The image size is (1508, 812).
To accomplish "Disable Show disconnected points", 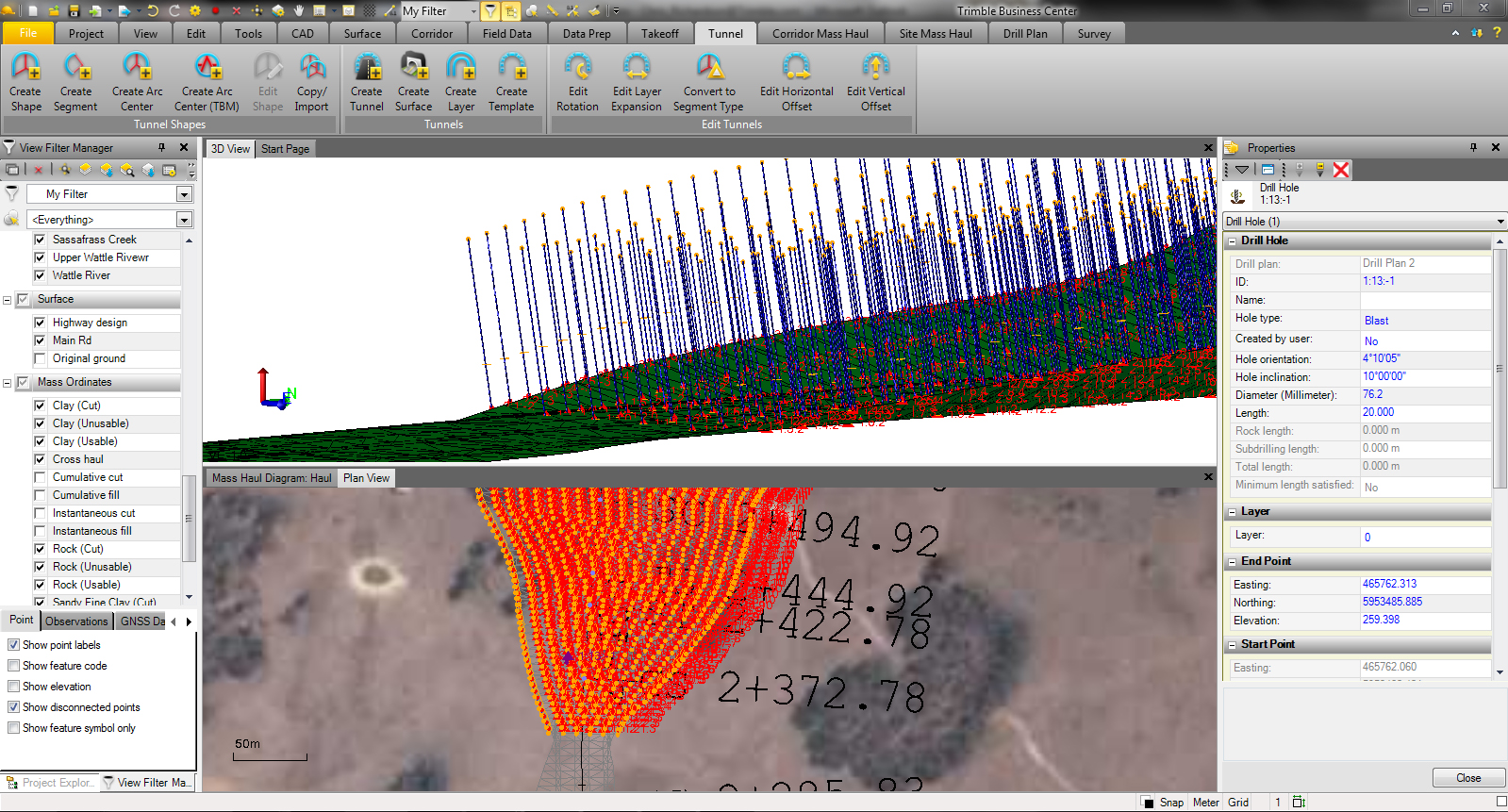I will [x=13, y=707].
